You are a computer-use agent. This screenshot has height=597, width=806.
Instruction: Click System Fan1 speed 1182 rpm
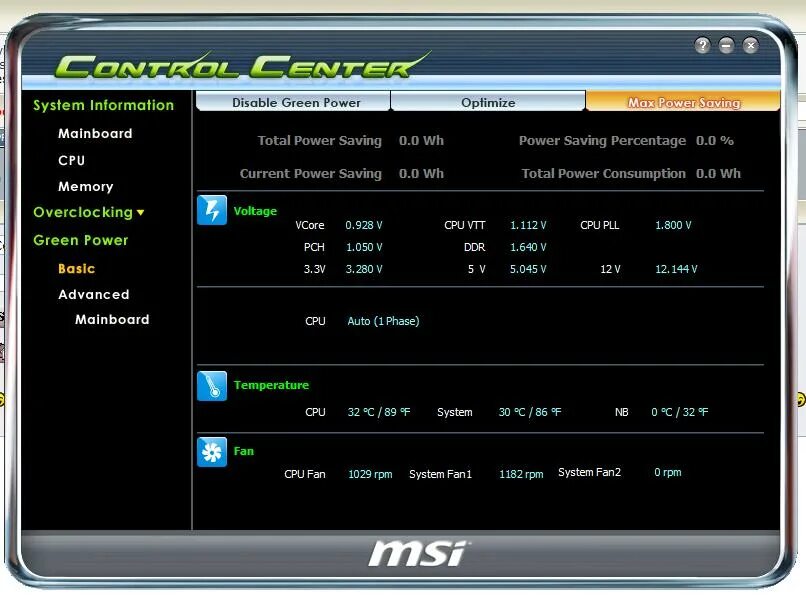(x=521, y=474)
